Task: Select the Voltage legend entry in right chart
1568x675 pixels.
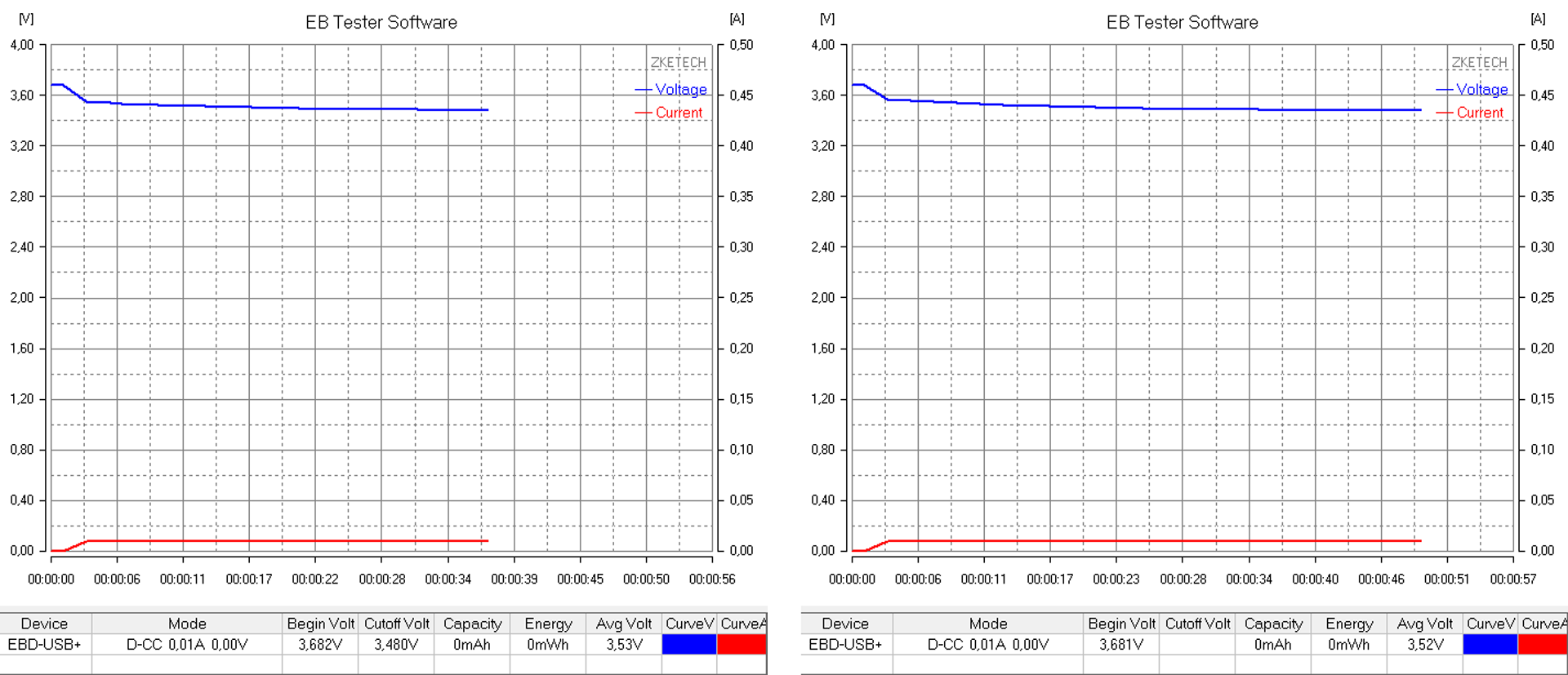Action: click(1481, 90)
